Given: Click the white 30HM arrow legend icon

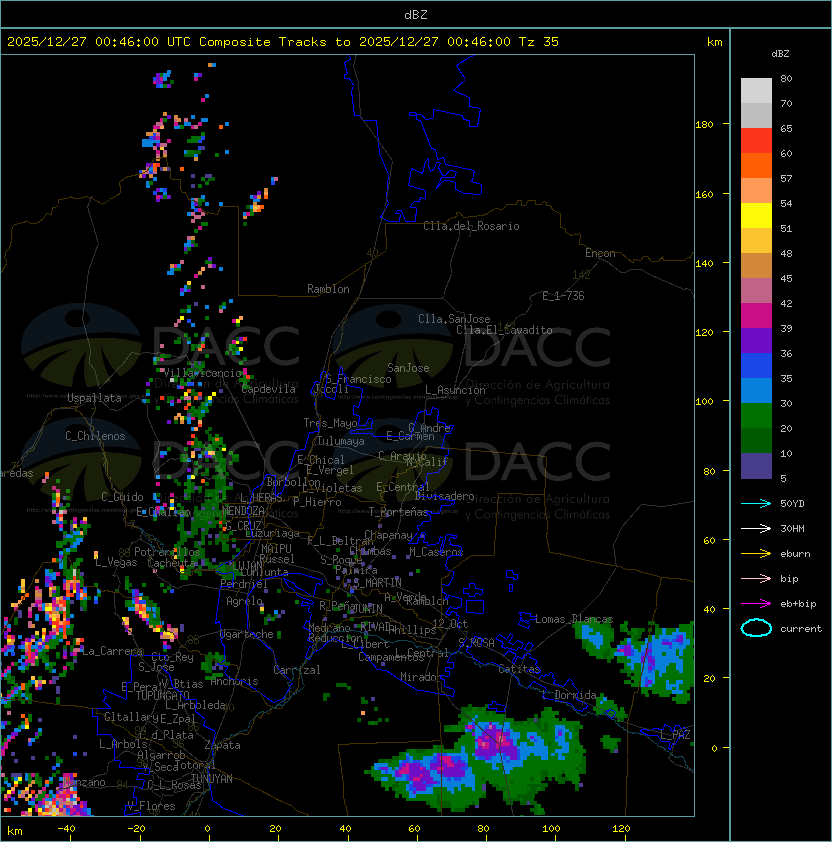Looking at the screenshot, I should click(x=756, y=528).
